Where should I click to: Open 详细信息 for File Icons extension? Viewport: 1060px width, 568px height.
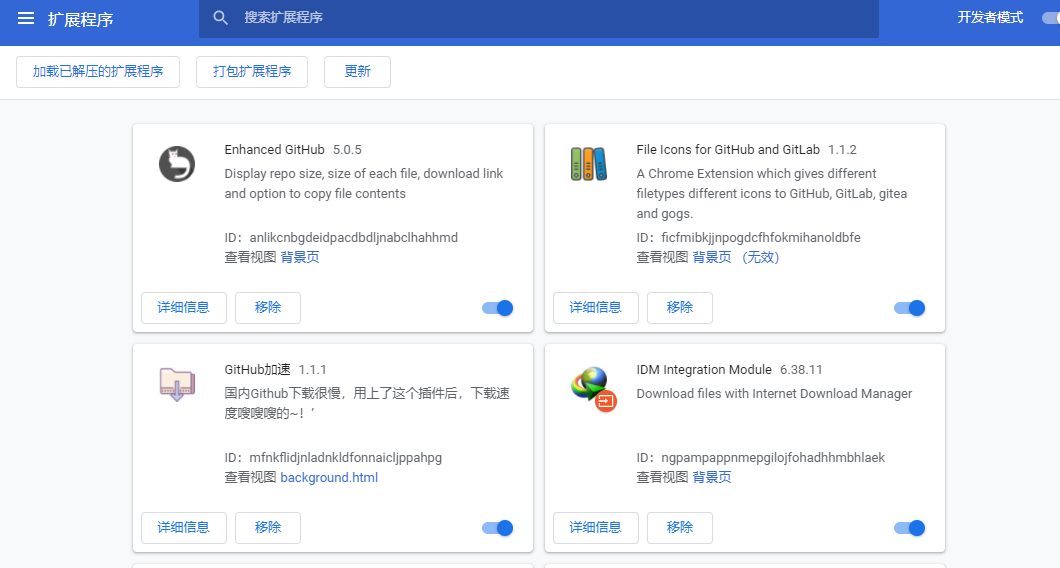(x=596, y=308)
